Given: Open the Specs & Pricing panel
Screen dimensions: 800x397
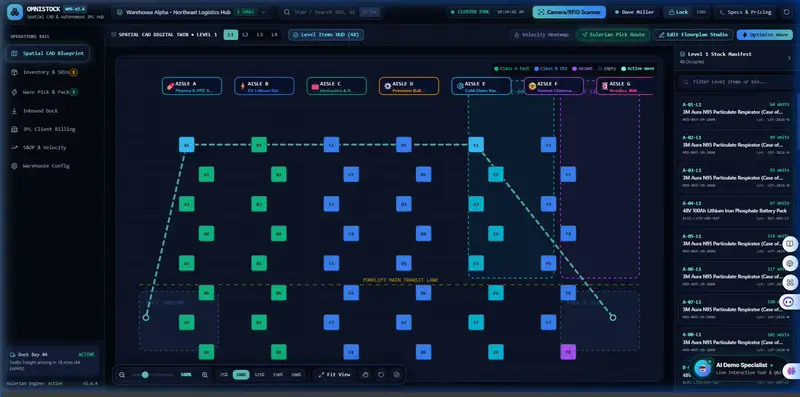Looking at the screenshot, I should pos(745,12).
